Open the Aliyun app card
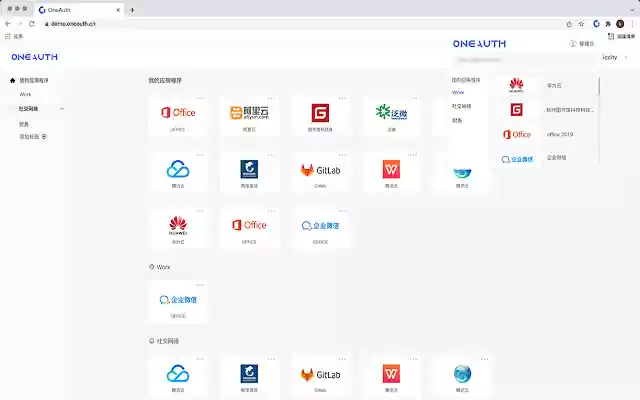 point(249,116)
